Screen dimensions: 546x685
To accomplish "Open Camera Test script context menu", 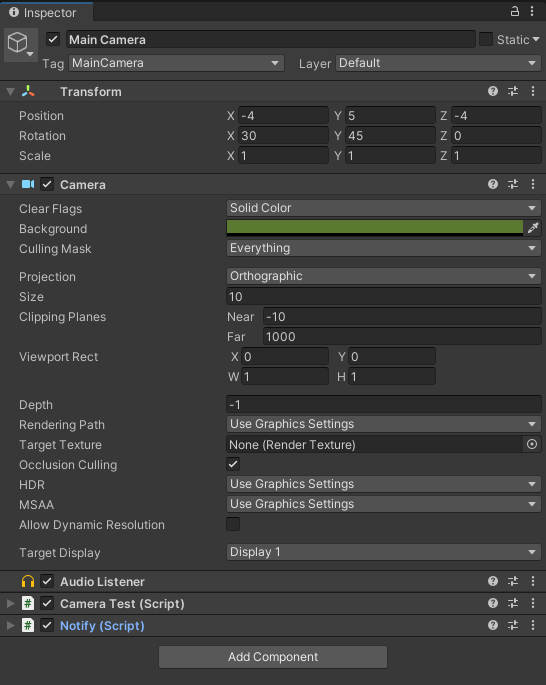I will pos(533,603).
